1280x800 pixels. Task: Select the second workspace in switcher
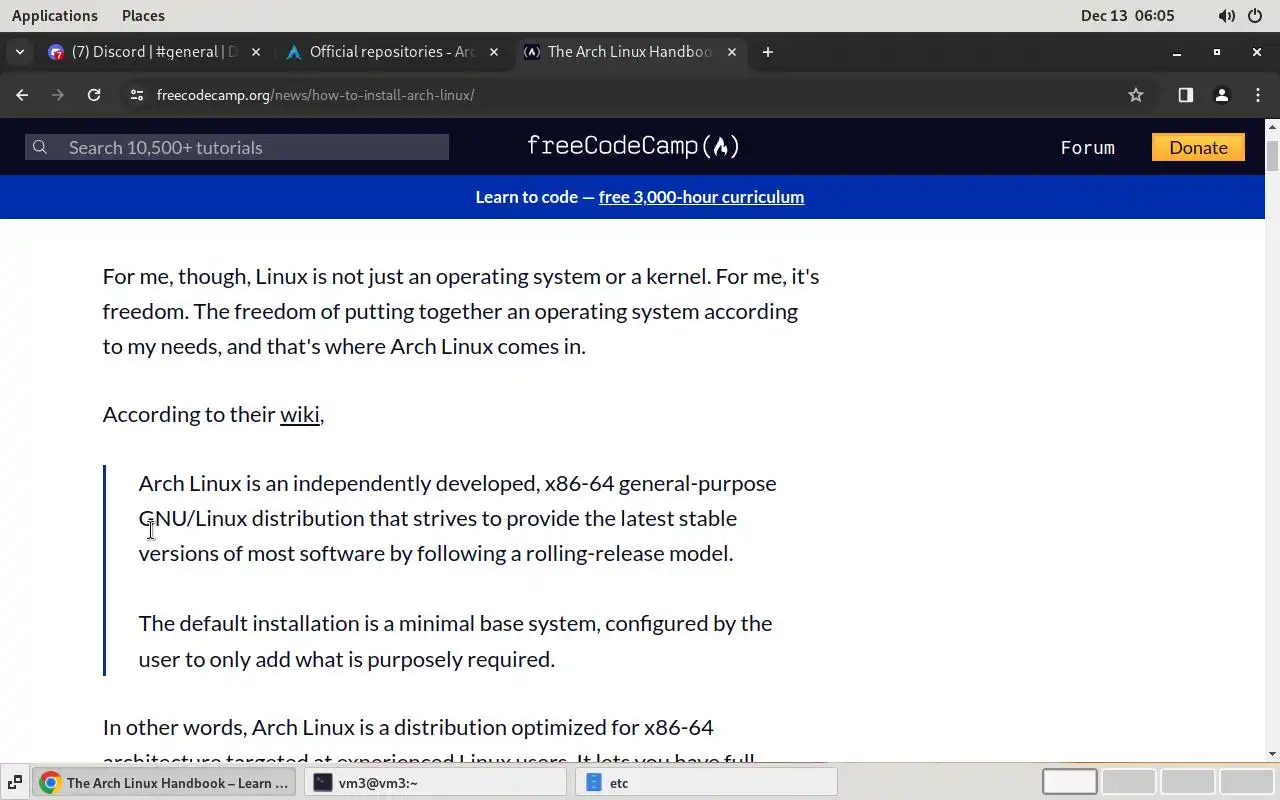click(x=1128, y=782)
